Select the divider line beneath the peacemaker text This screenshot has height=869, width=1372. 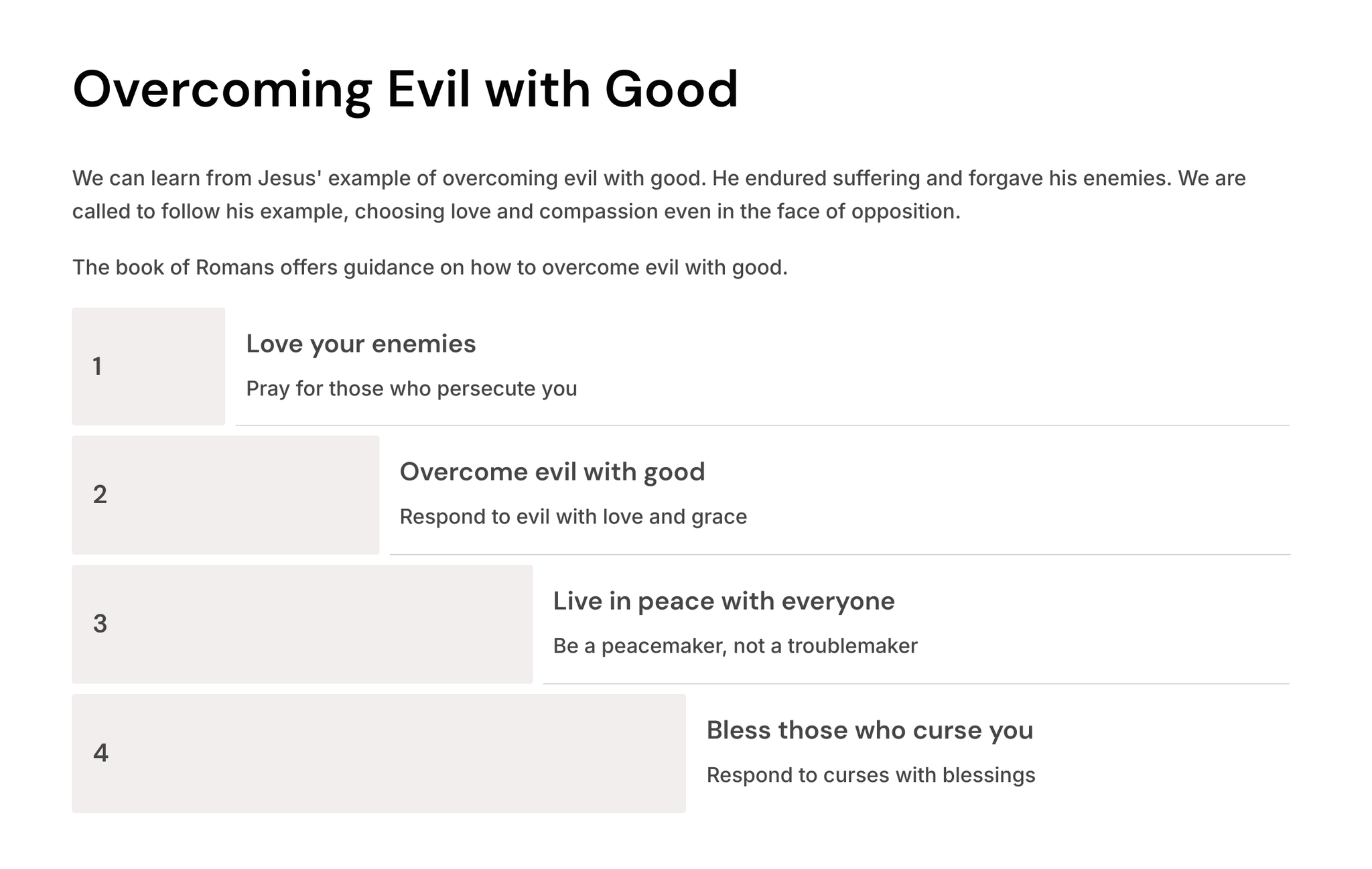click(x=916, y=684)
